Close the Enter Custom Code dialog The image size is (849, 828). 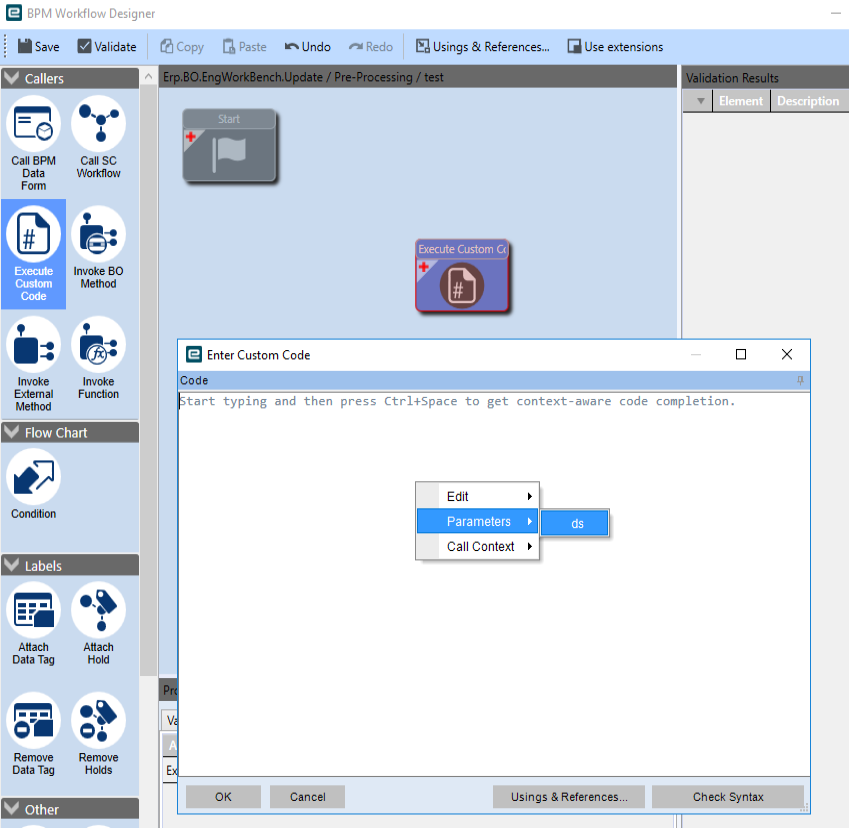787,354
